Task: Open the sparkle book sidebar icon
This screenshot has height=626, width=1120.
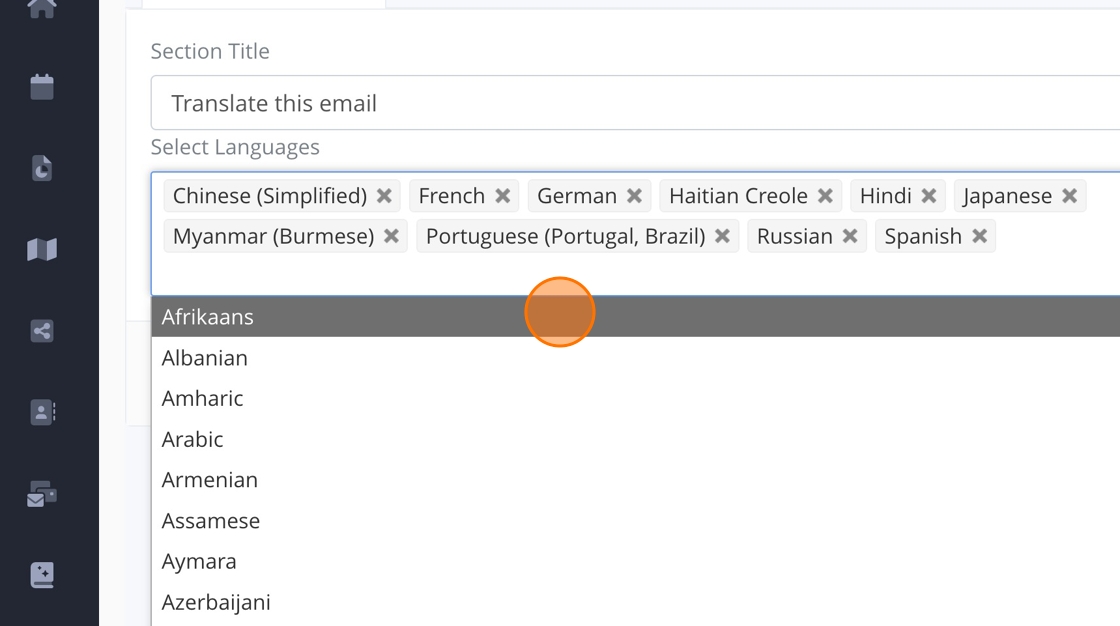Action: [42, 575]
